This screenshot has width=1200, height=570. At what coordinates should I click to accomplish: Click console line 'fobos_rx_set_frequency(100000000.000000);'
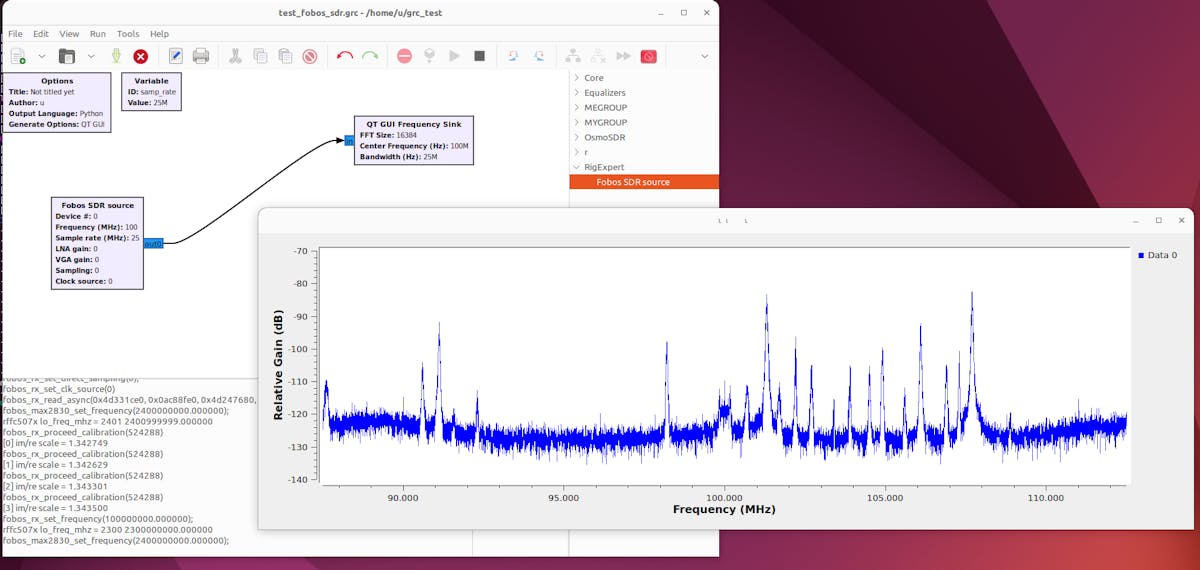tap(97, 519)
